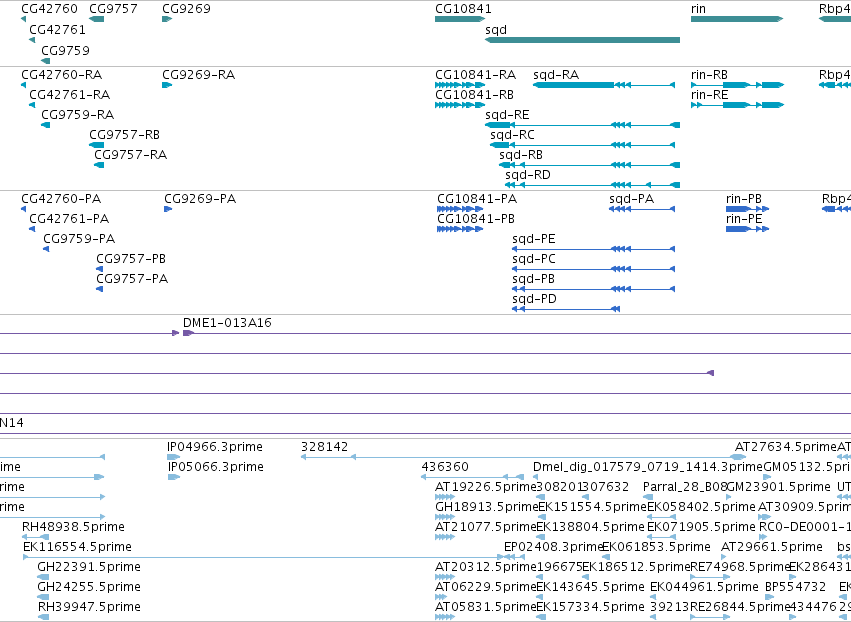
Task: Select the CG42761-PA protein label
Action: (69, 219)
